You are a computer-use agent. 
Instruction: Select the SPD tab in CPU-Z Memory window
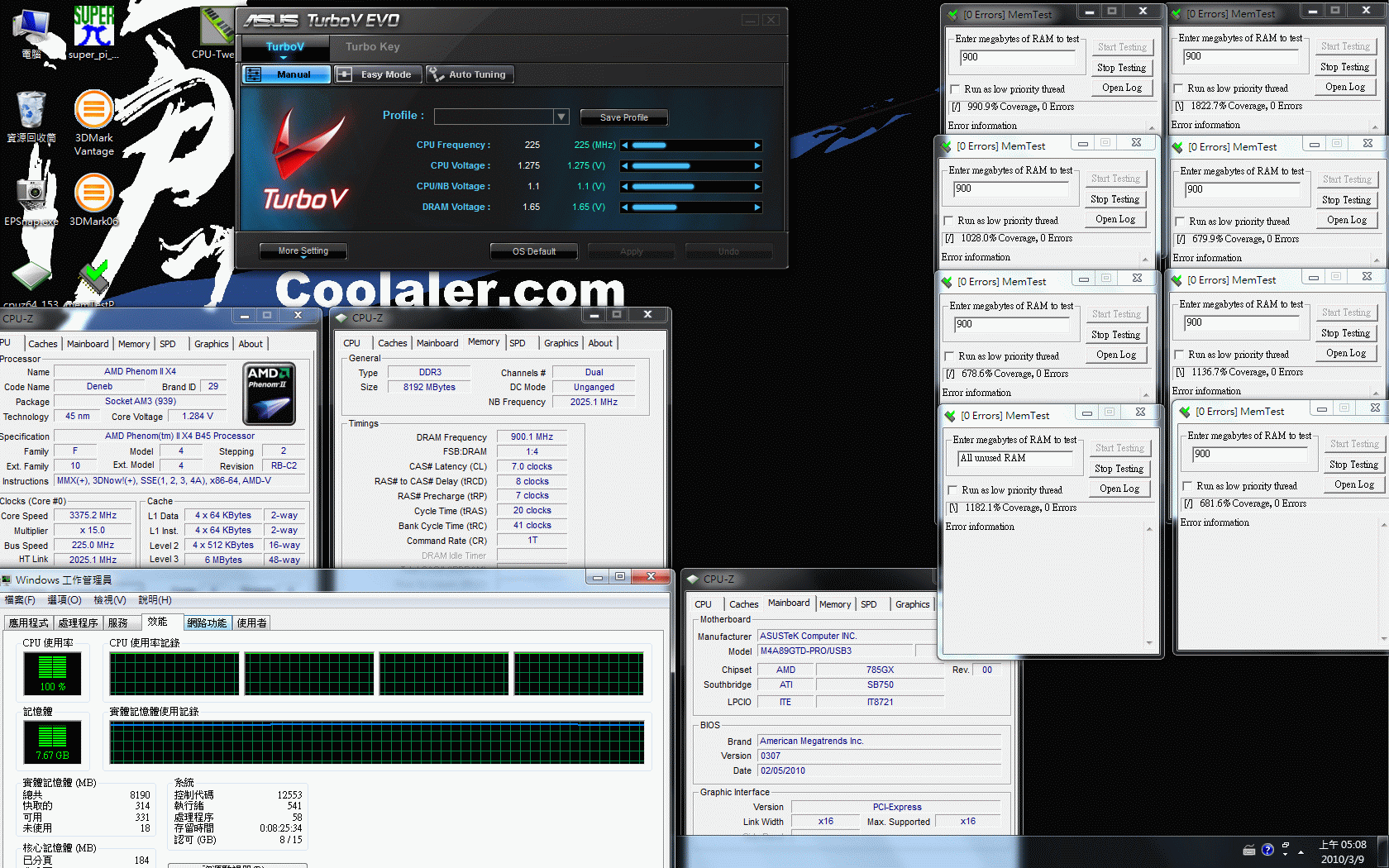point(518,343)
